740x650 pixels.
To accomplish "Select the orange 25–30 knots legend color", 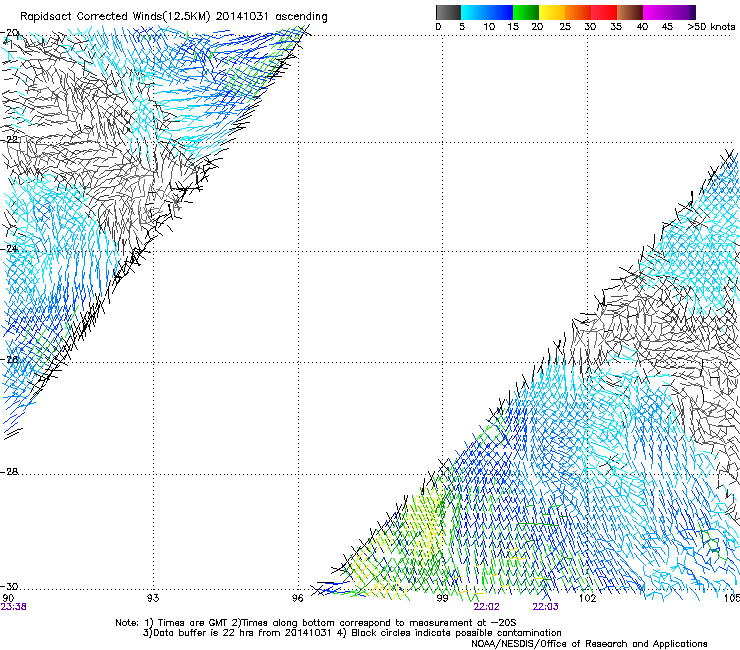I will (x=578, y=12).
